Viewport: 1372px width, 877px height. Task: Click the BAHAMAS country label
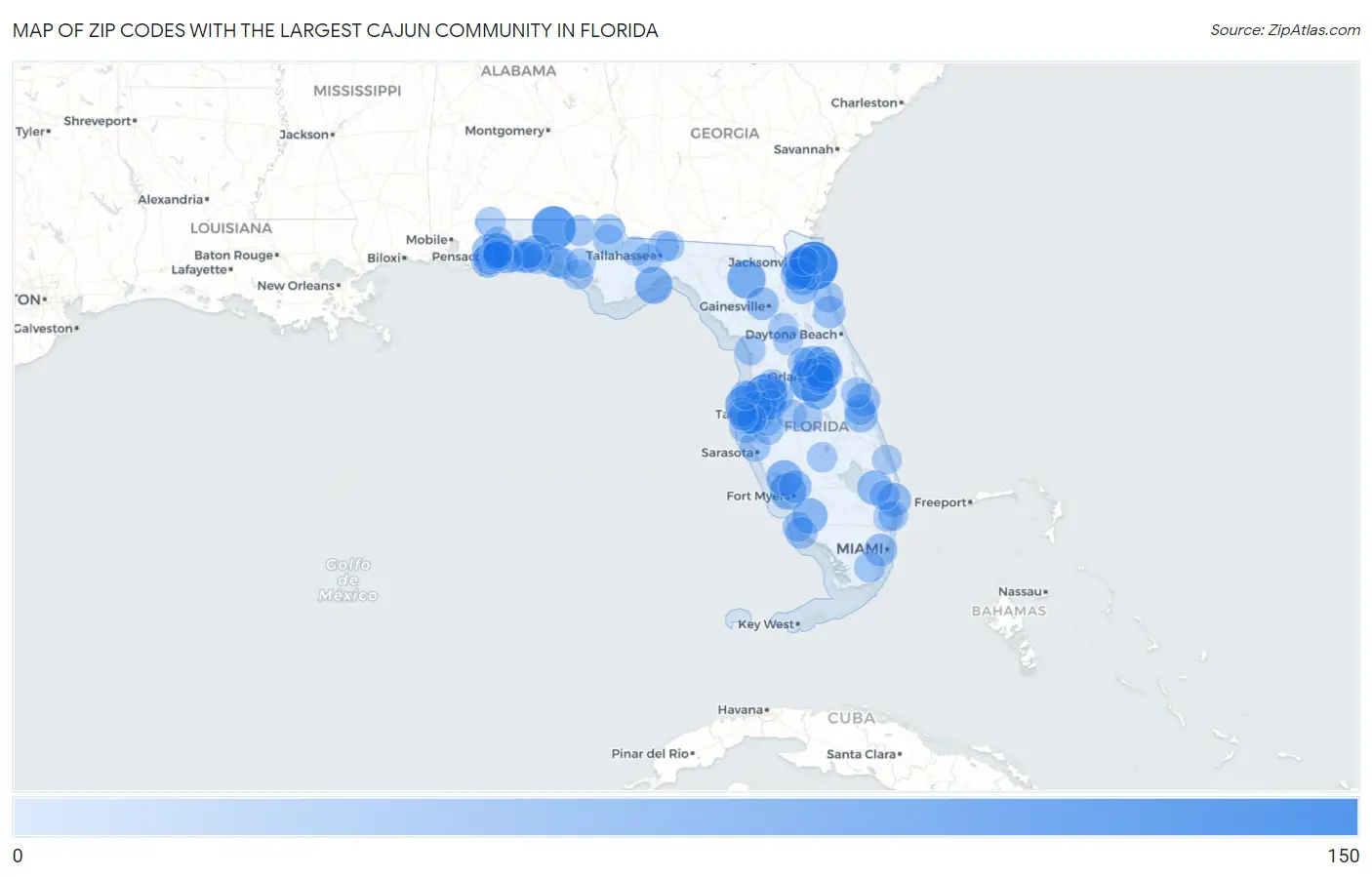(1008, 611)
